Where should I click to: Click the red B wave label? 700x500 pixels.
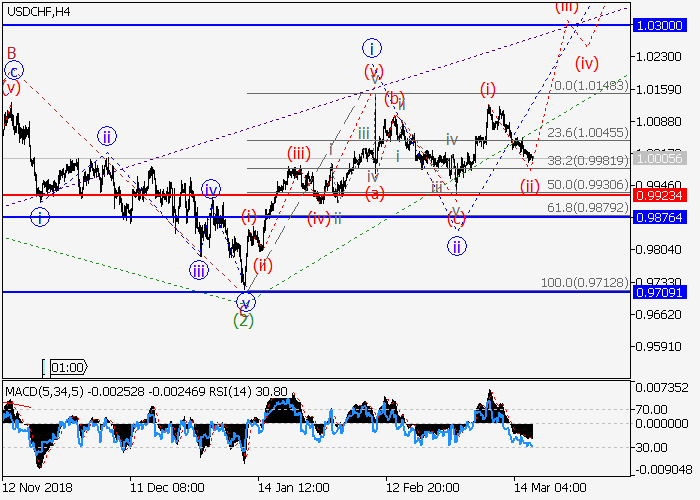pos(12,52)
